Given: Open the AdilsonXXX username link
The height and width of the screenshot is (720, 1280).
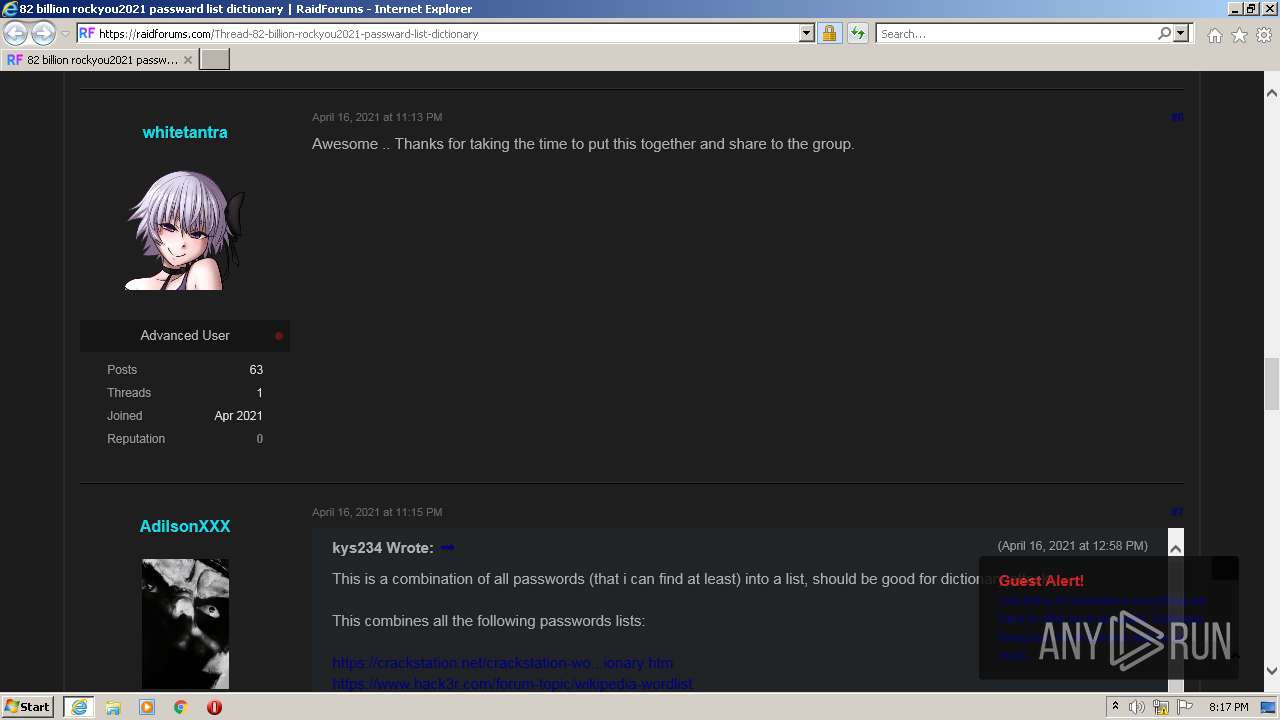Looking at the screenshot, I should [185, 526].
